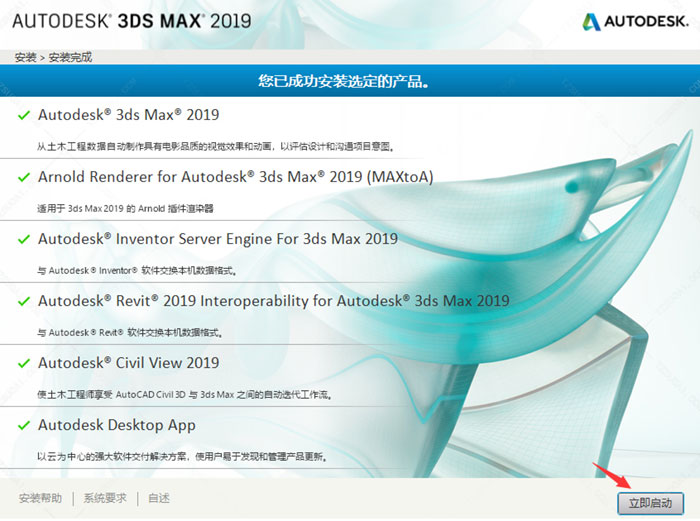The width and height of the screenshot is (700, 521).
Task: Open the 系统要求 link
Action: point(105,498)
